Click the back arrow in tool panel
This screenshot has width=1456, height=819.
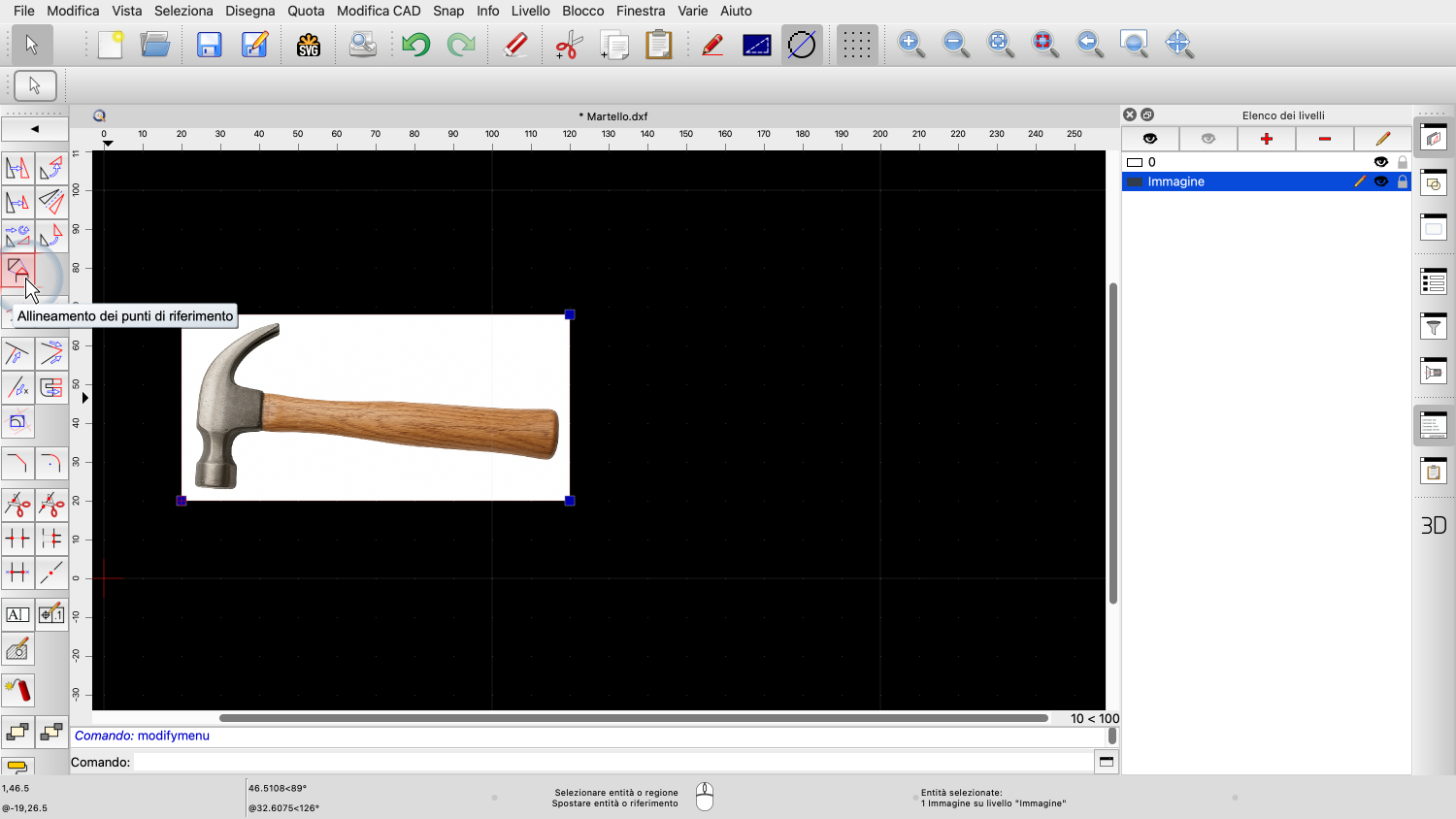(x=35, y=129)
